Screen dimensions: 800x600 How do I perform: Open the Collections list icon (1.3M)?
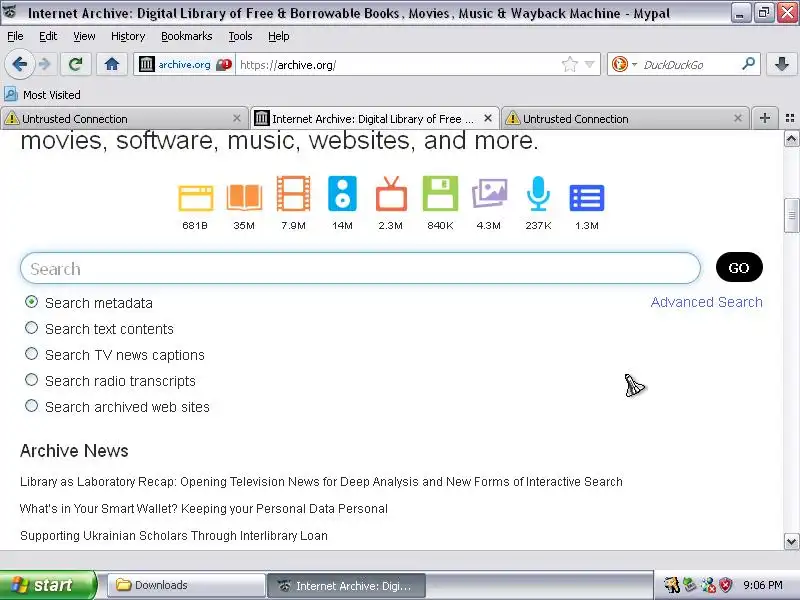click(587, 198)
